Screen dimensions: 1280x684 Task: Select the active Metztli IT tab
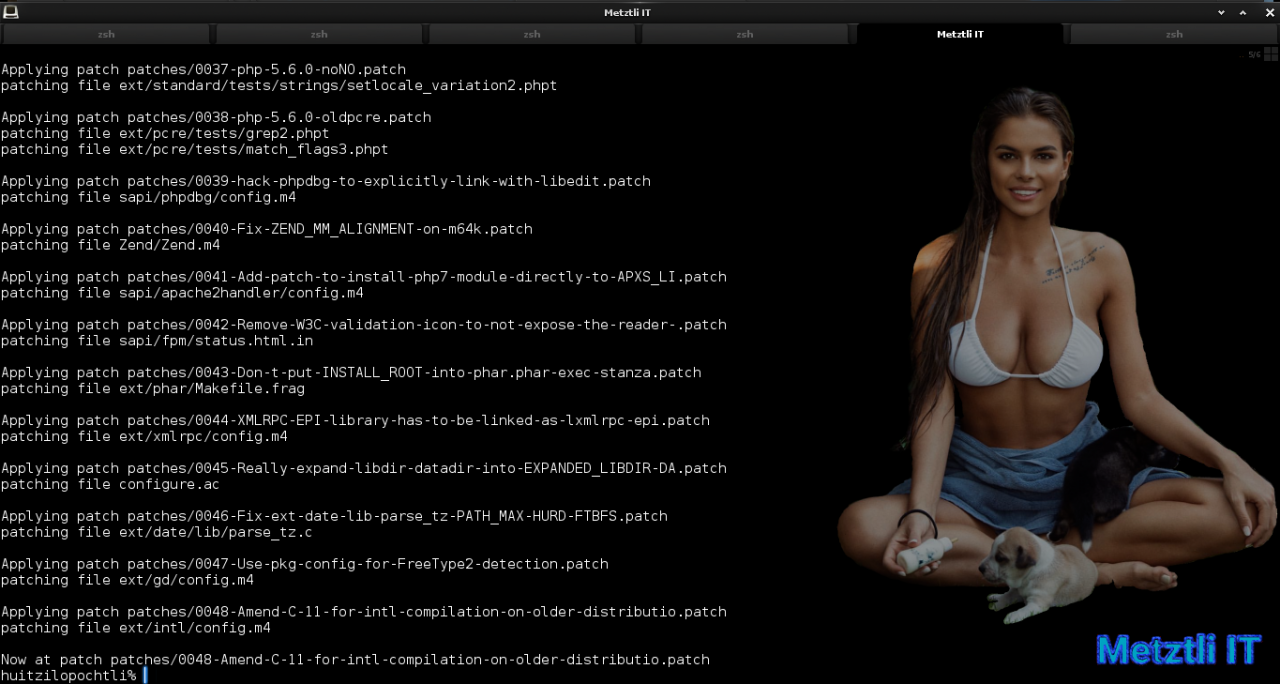(x=960, y=34)
